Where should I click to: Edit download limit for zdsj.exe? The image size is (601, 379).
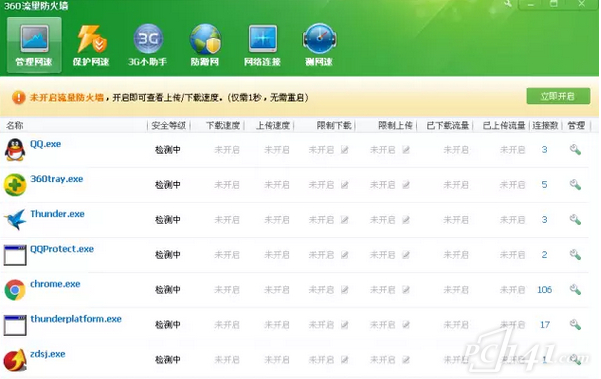(x=345, y=360)
